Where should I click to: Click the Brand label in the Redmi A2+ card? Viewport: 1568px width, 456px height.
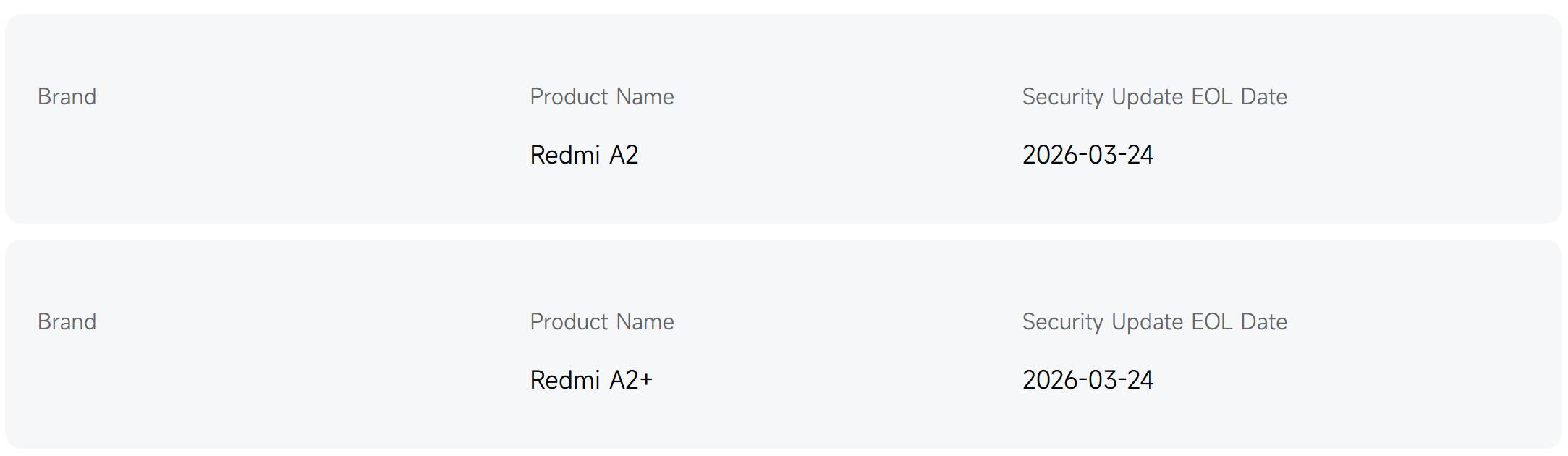[x=67, y=322]
